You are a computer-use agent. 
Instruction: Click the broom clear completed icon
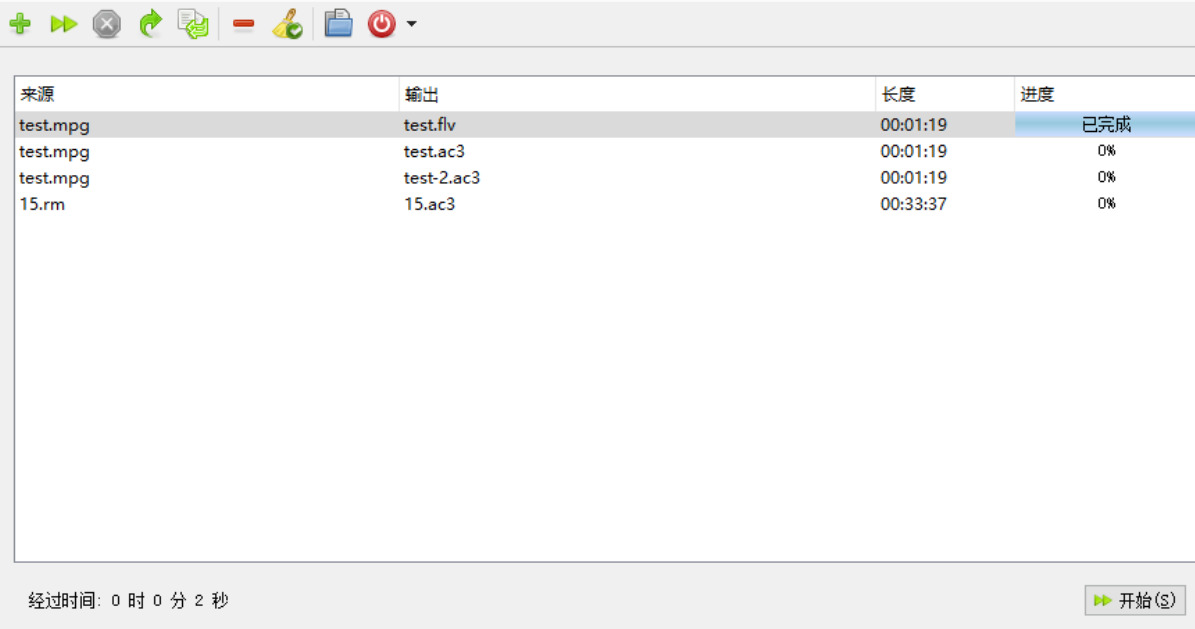click(288, 24)
